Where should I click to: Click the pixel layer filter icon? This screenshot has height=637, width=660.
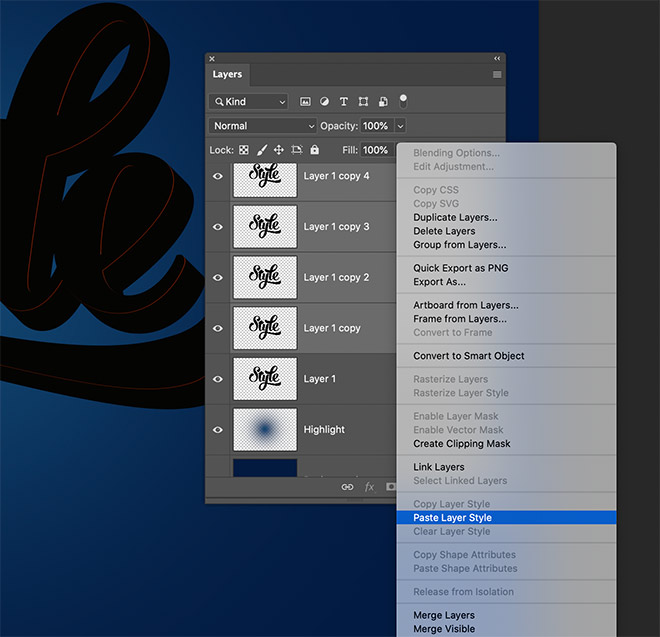pyautogui.click(x=306, y=102)
